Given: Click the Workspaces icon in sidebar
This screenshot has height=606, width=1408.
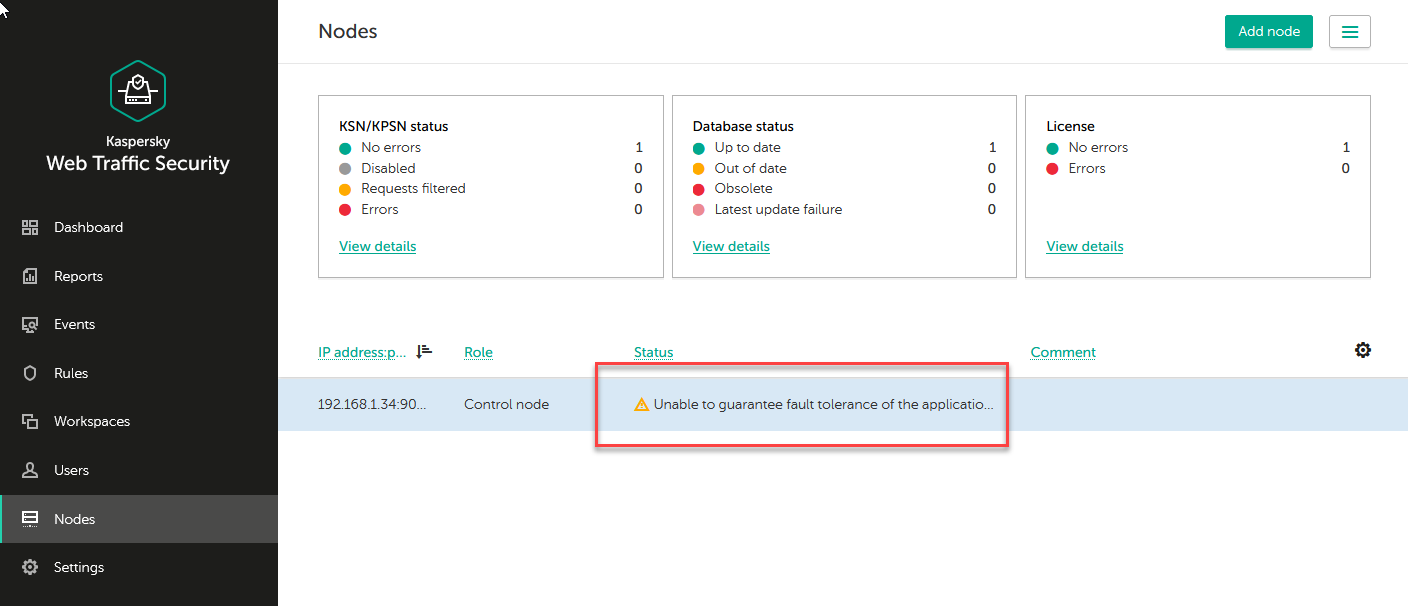Looking at the screenshot, I should click(30, 422).
